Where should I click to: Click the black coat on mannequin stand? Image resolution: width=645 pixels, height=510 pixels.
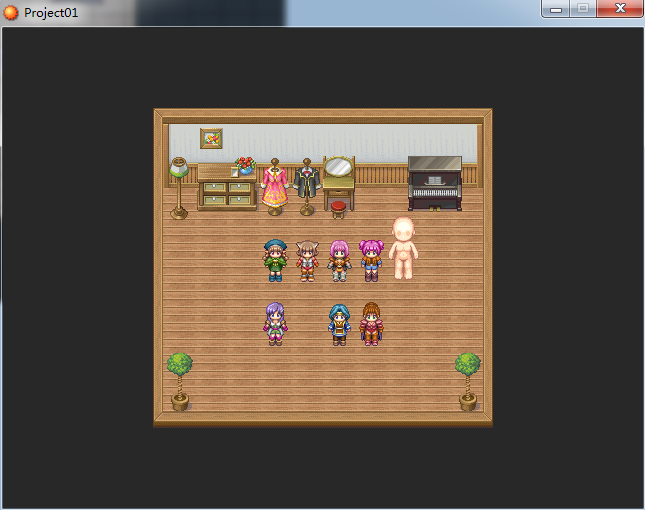[307, 187]
